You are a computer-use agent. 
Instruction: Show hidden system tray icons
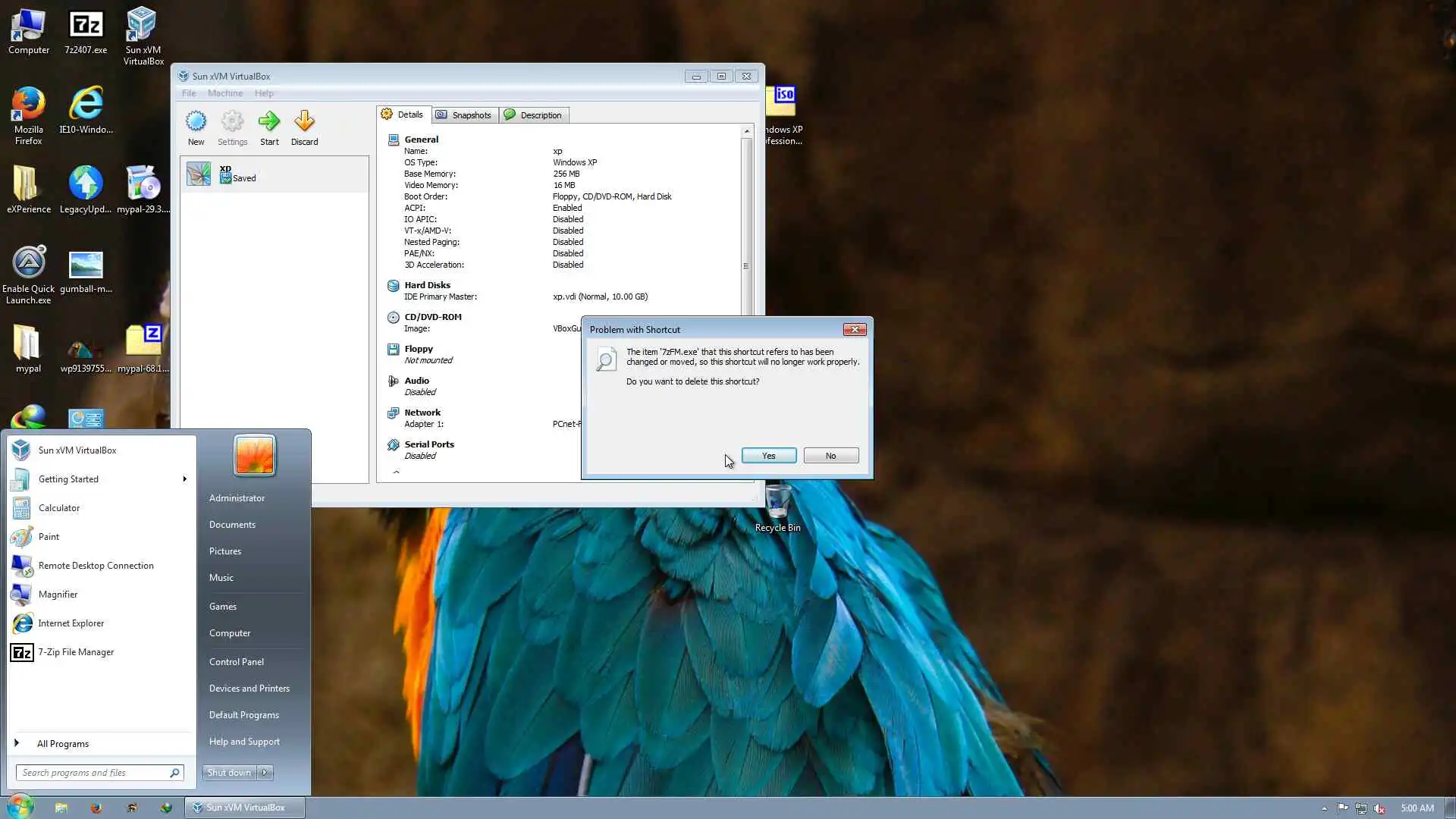(x=1324, y=808)
